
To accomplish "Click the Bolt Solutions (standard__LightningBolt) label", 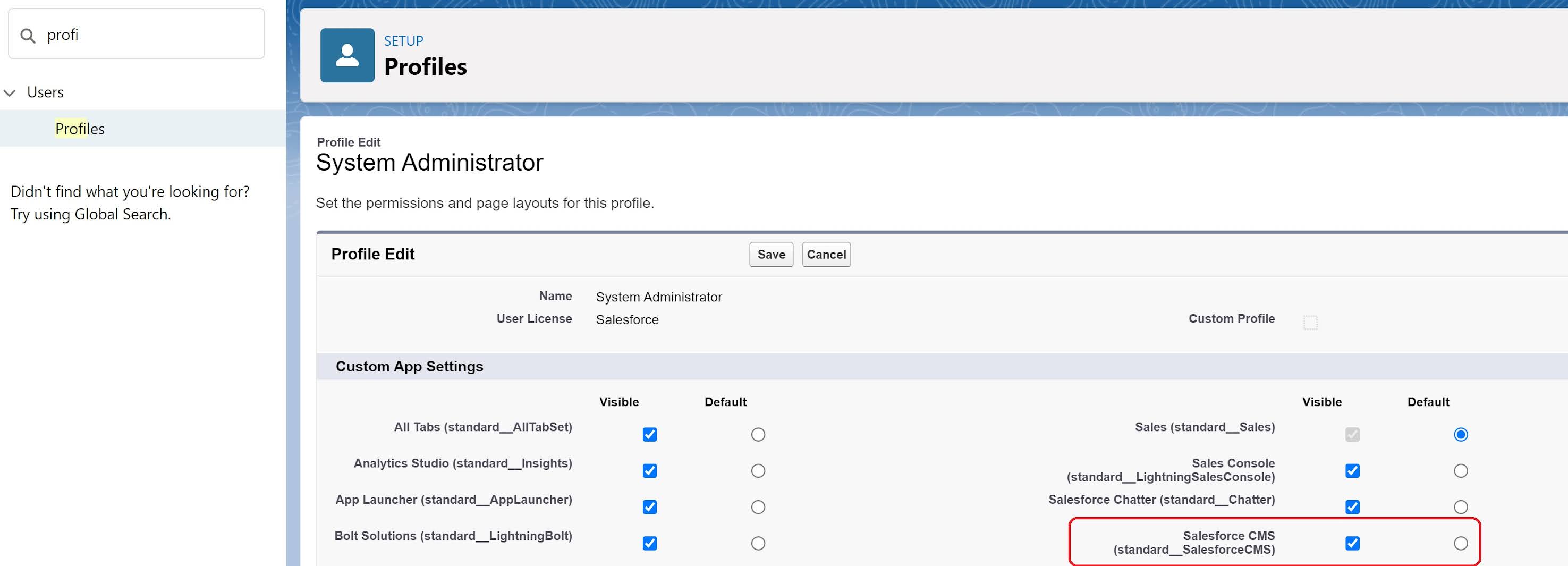I will click(x=453, y=536).
